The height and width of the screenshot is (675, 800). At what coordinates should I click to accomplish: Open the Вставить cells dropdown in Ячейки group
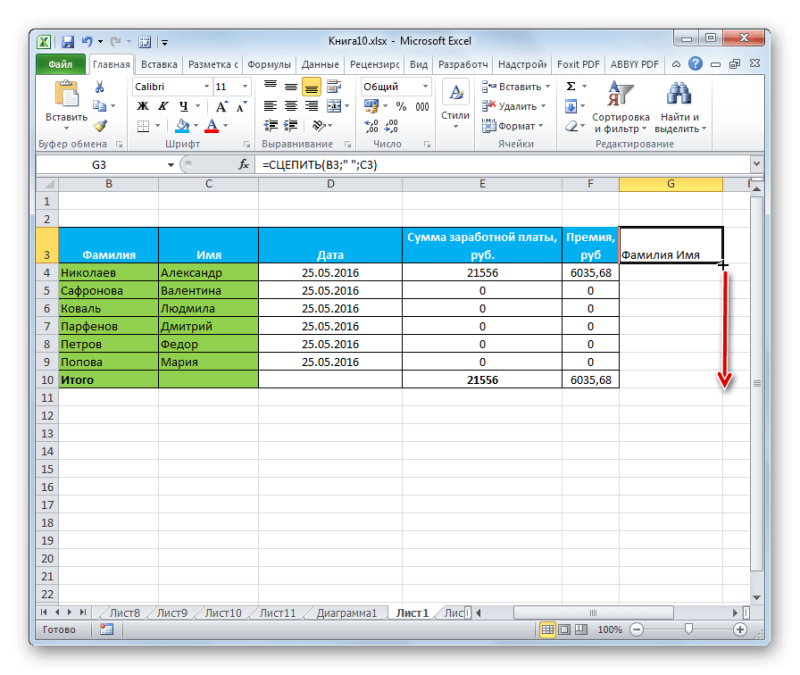516,87
